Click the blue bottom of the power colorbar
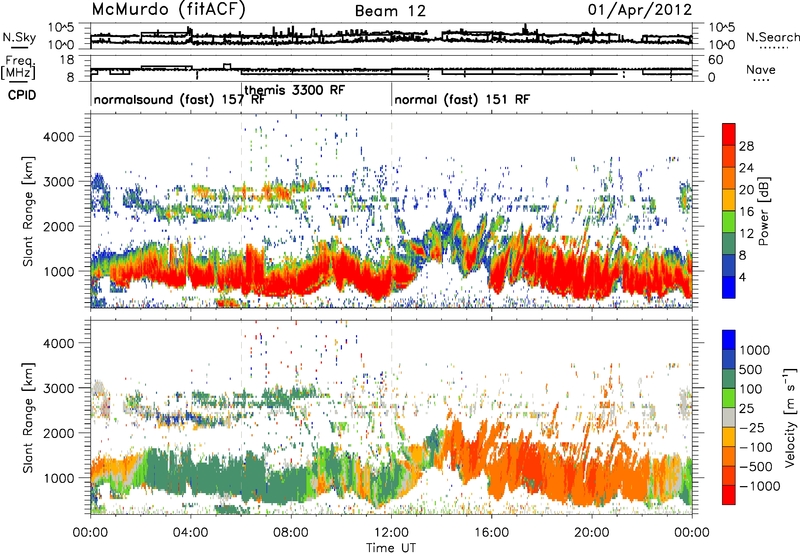800x554 pixels. 729,287
